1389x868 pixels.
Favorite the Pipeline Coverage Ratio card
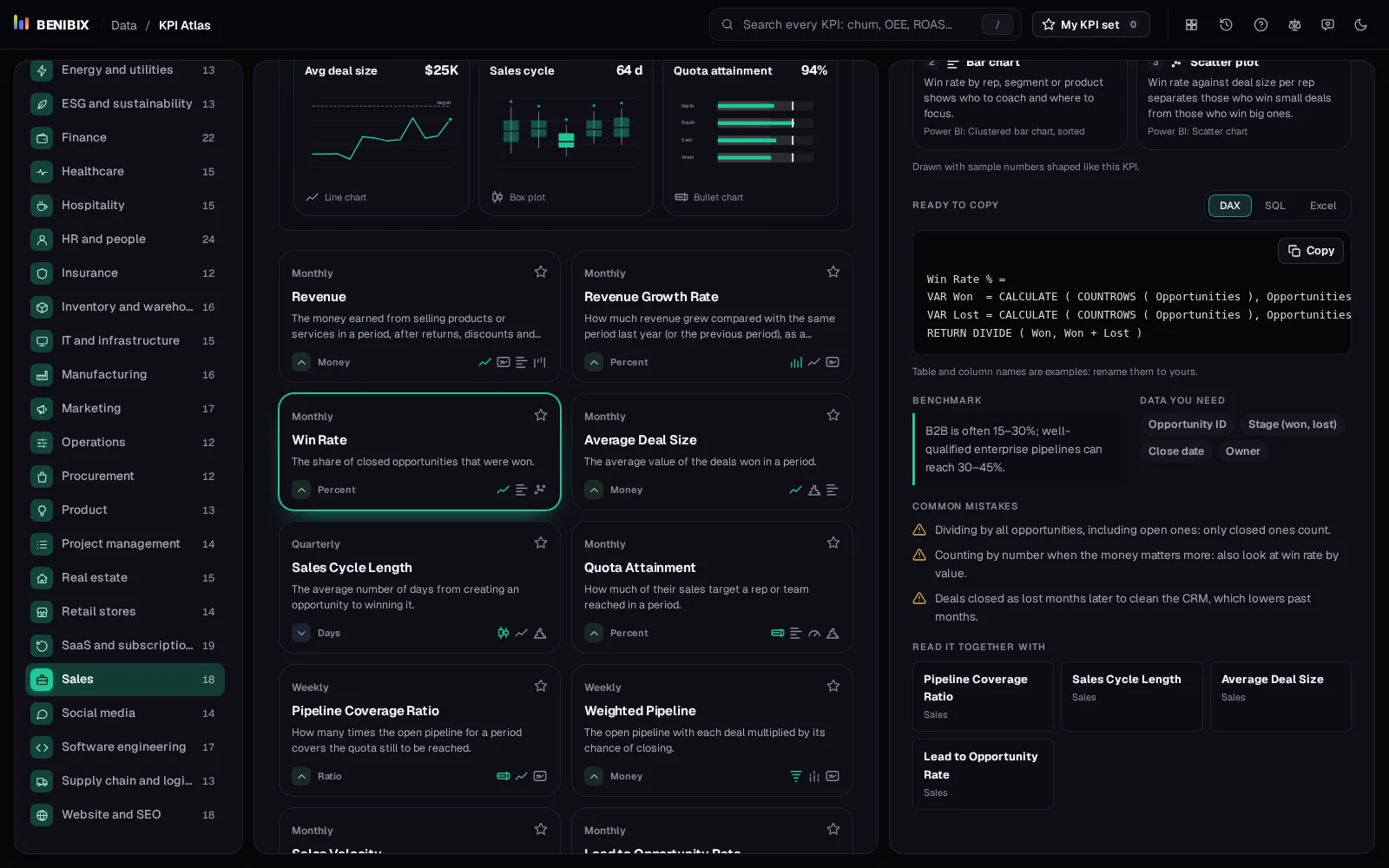tap(541, 686)
